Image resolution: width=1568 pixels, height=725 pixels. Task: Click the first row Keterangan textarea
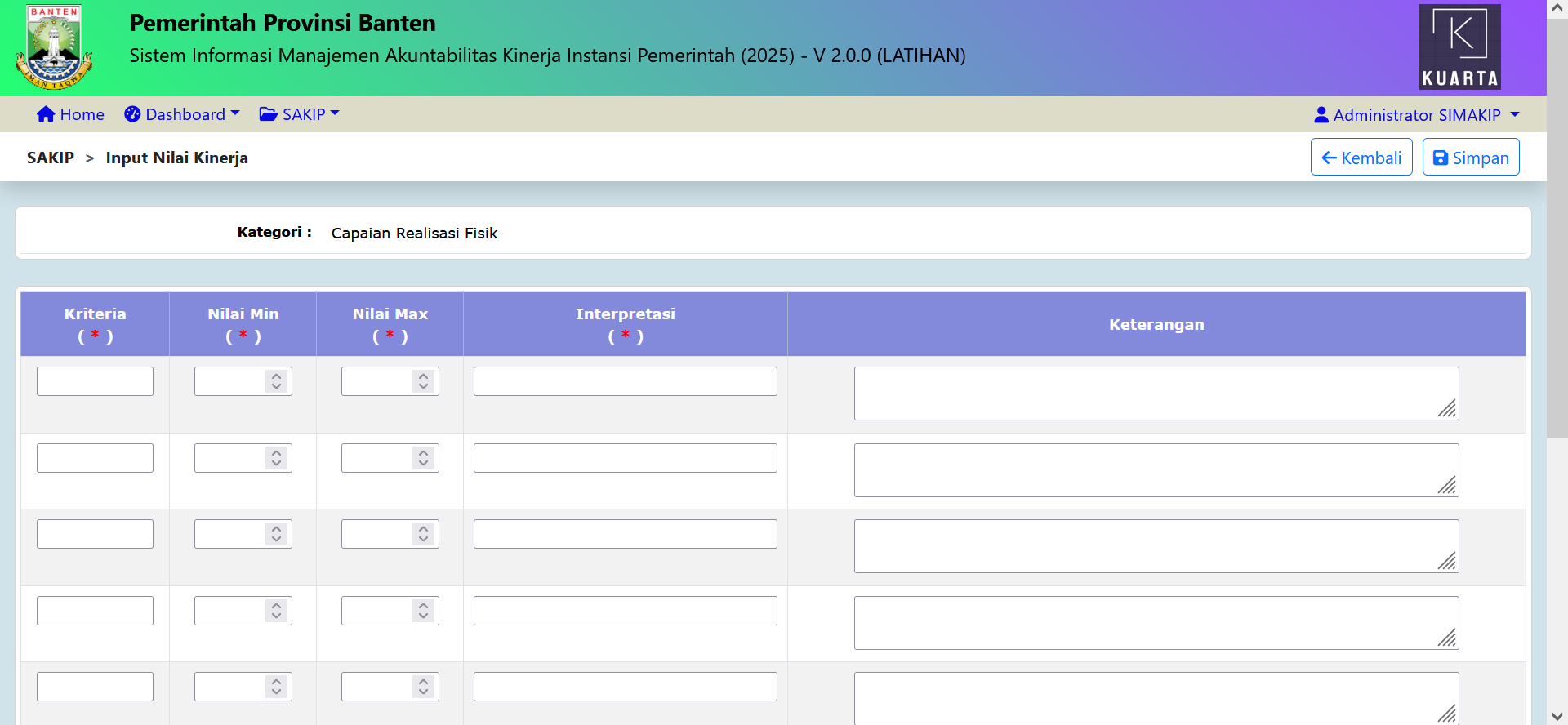(1156, 394)
